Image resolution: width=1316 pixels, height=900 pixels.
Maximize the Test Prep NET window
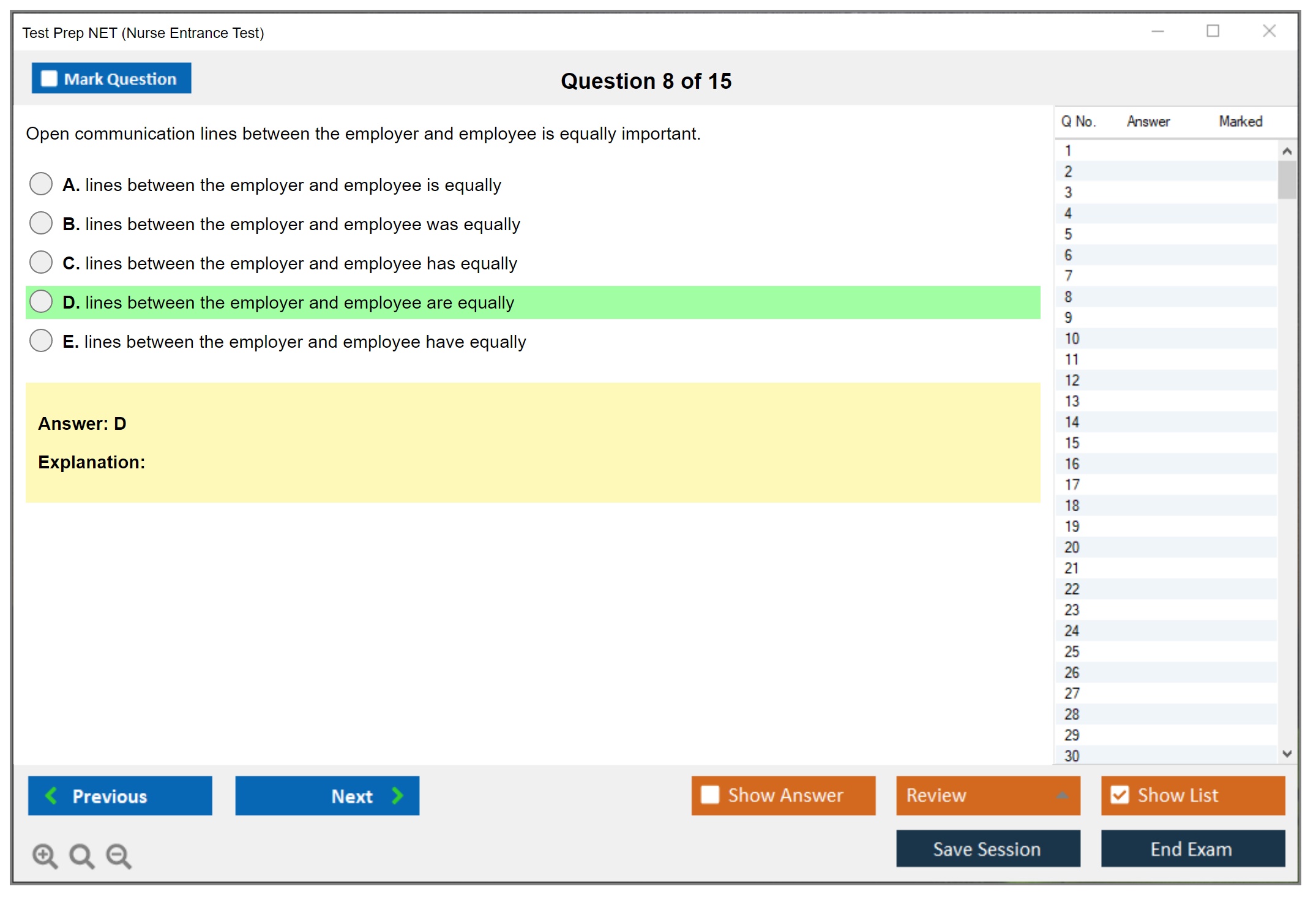pos(1213,31)
